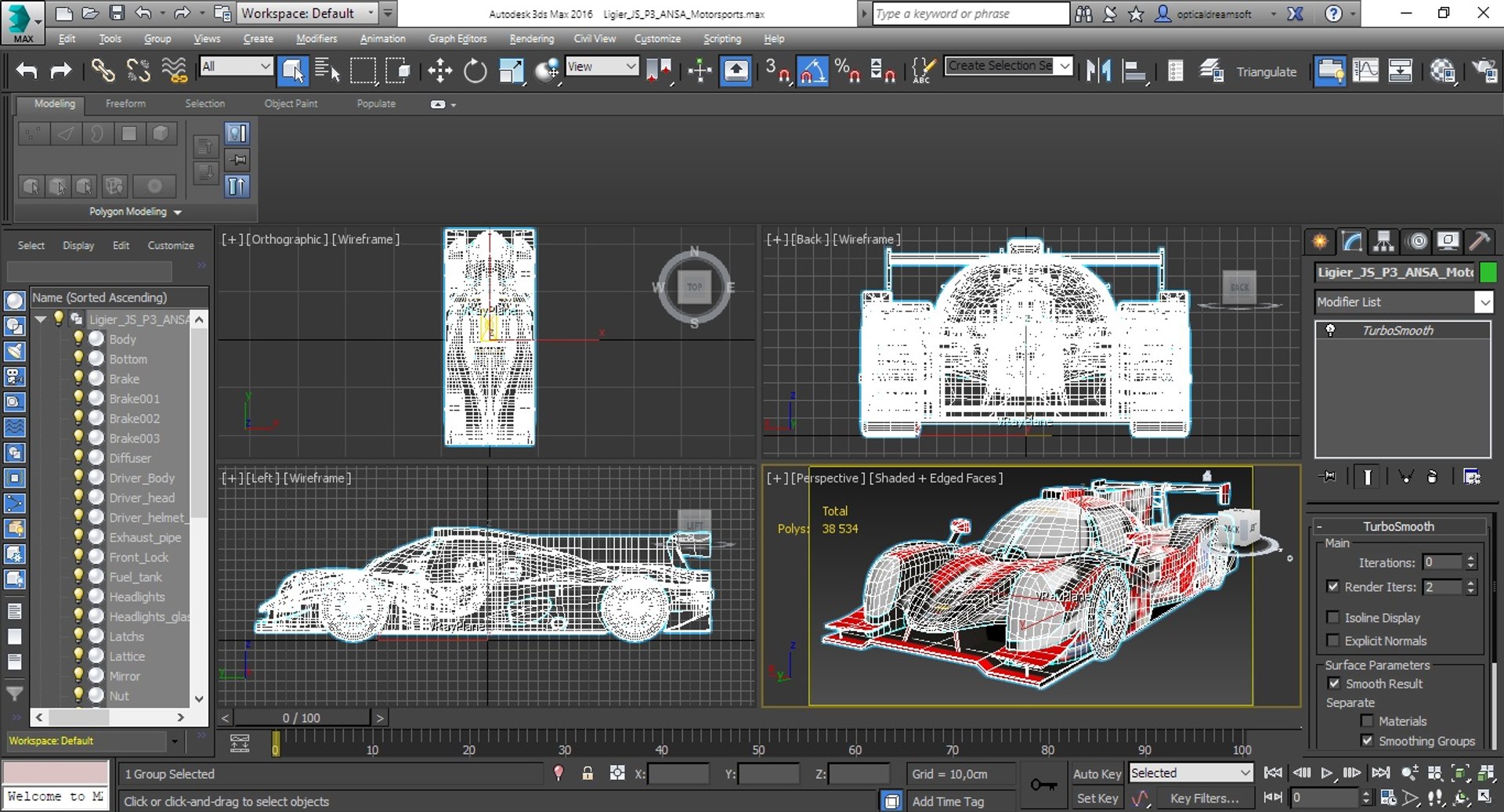The width and height of the screenshot is (1504, 812).
Task: Click the Auto Key button
Action: (x=1097, y=774)
